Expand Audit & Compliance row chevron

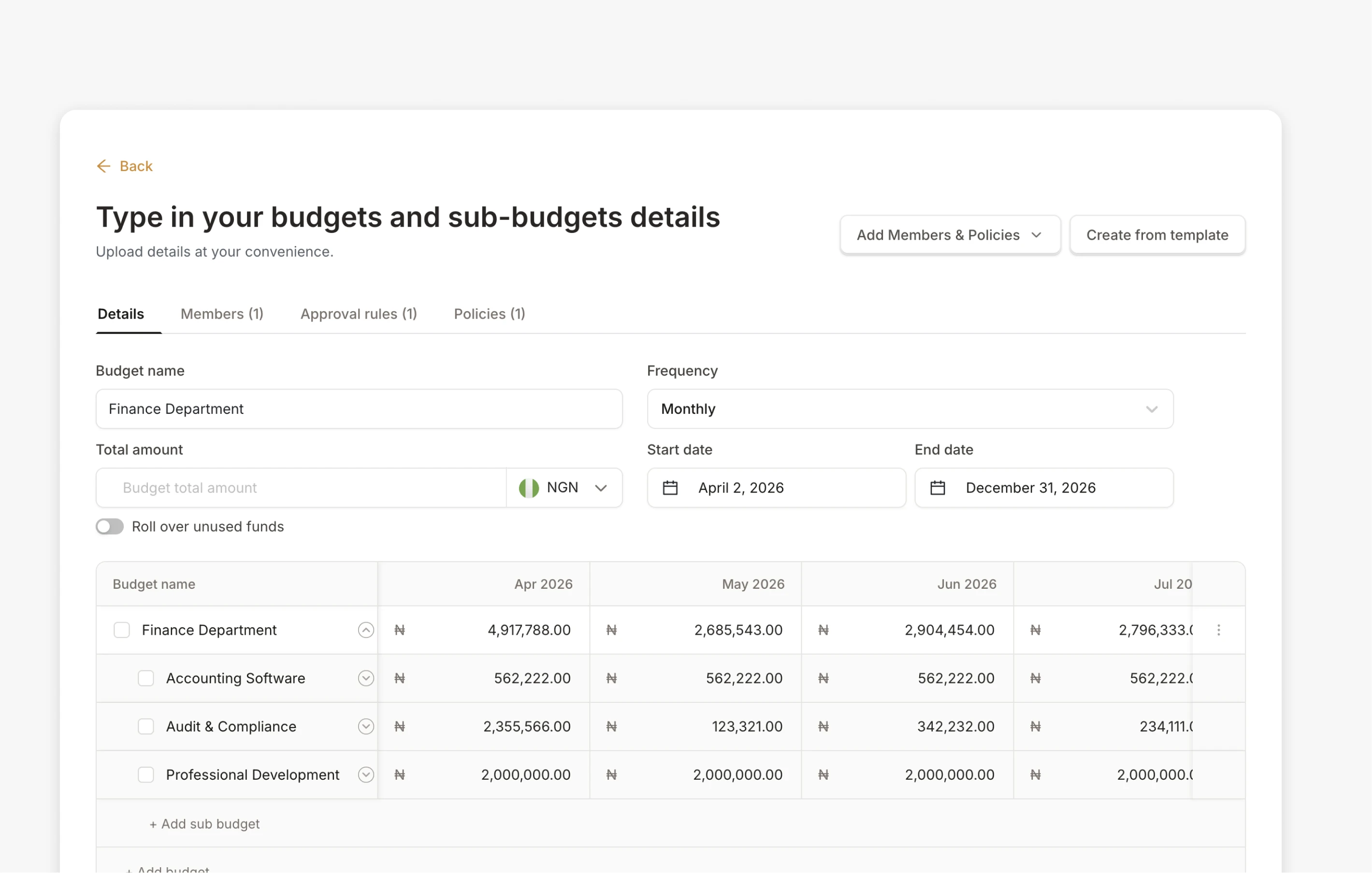point(366,727)
